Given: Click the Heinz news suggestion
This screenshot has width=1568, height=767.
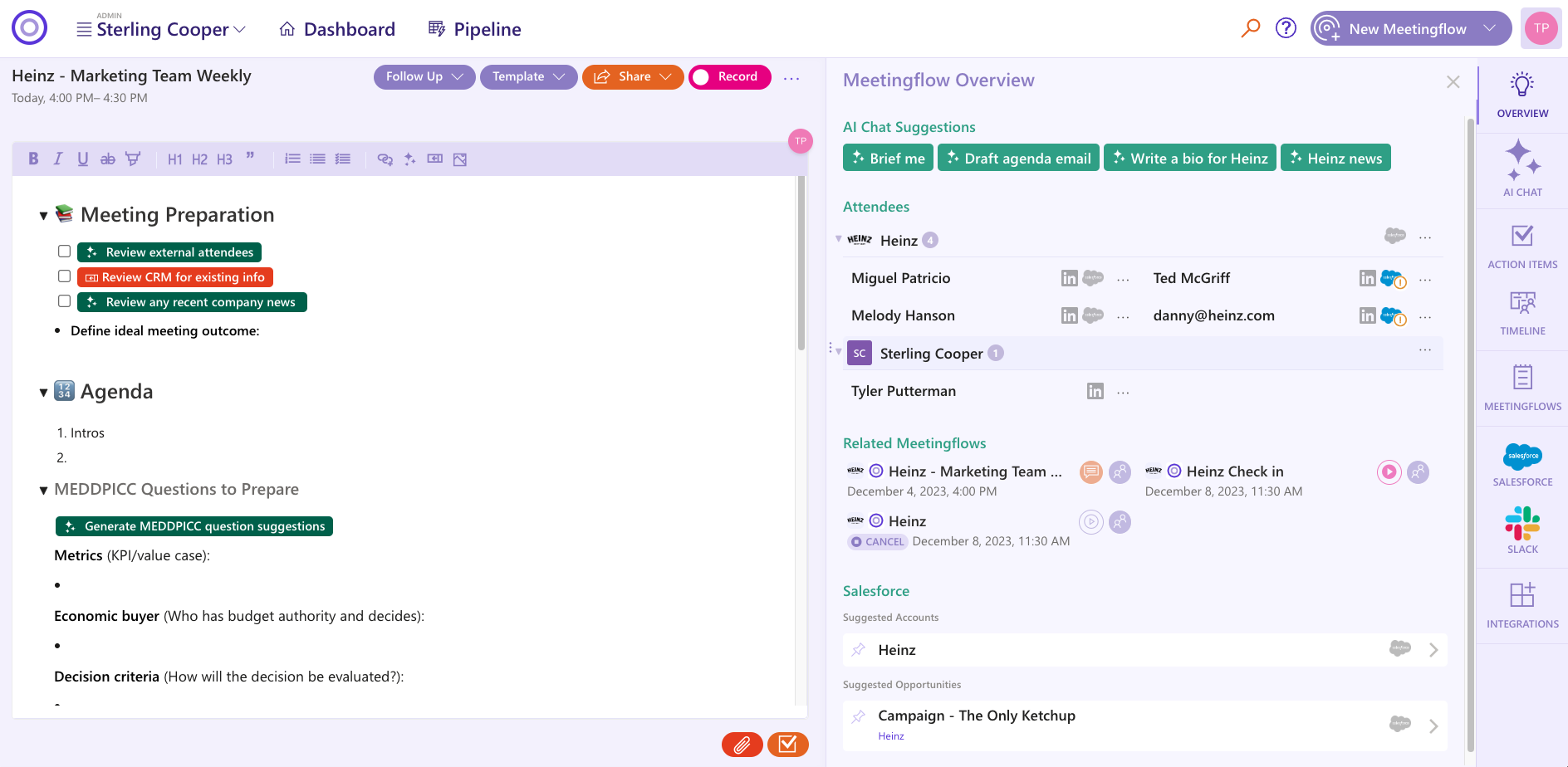Looking at the screenshot, I should (1335, 158).
